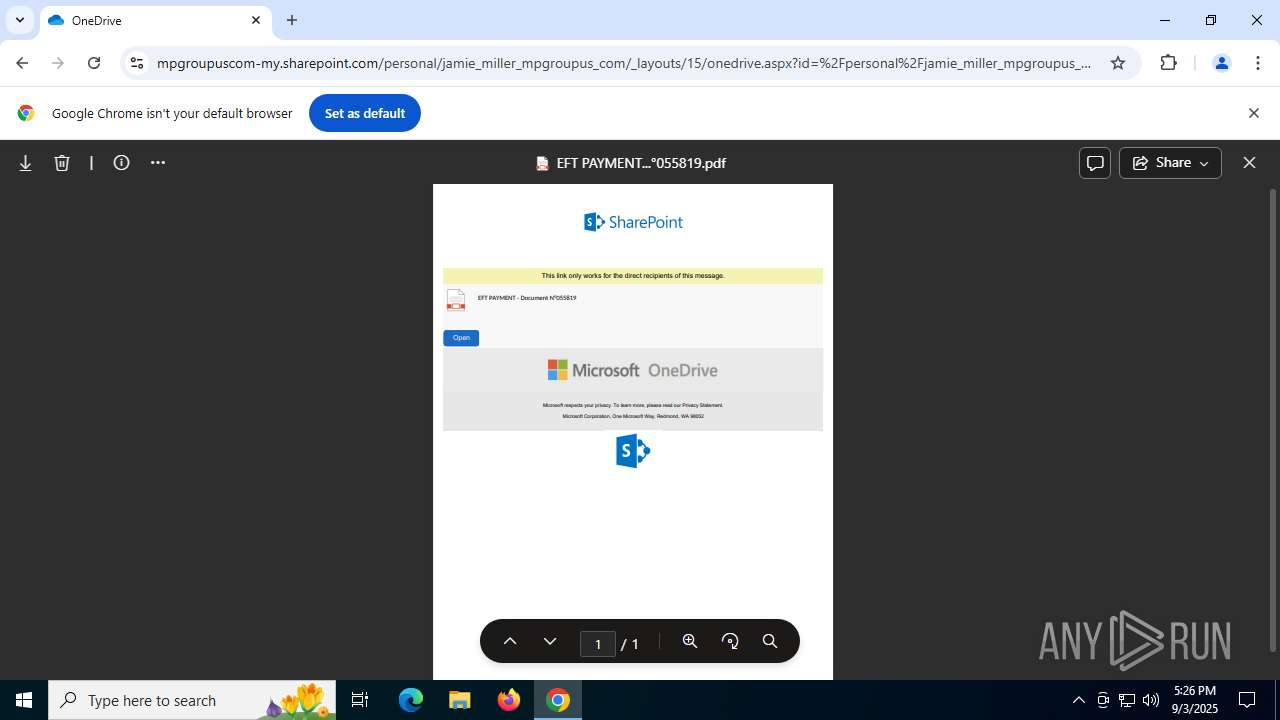The image size is (1280, 720).
Task: Open the tab search dropdown
Action: click(x=20, y=20)
